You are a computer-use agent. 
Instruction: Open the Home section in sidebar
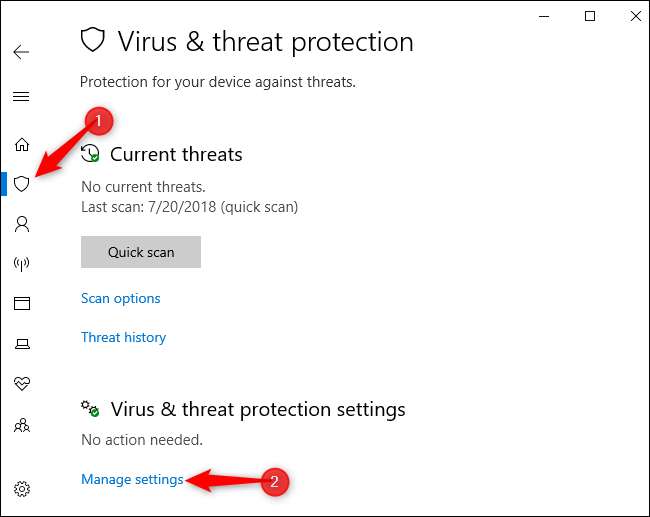(x=21, y=145)
